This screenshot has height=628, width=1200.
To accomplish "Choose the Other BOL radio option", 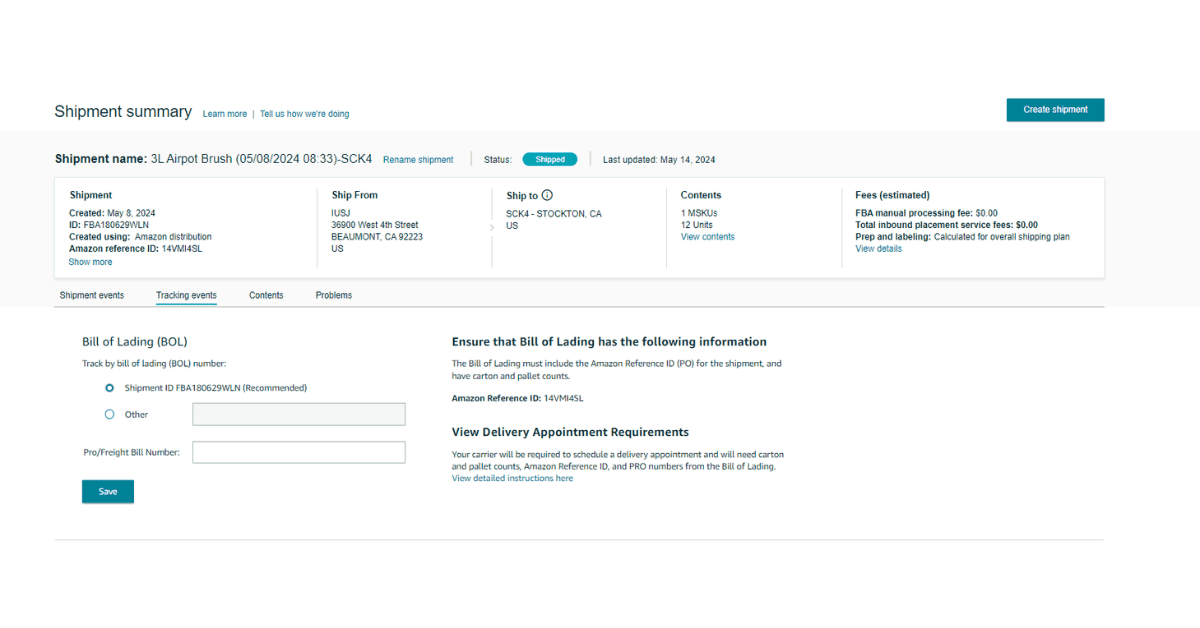I will click(110, 414).
